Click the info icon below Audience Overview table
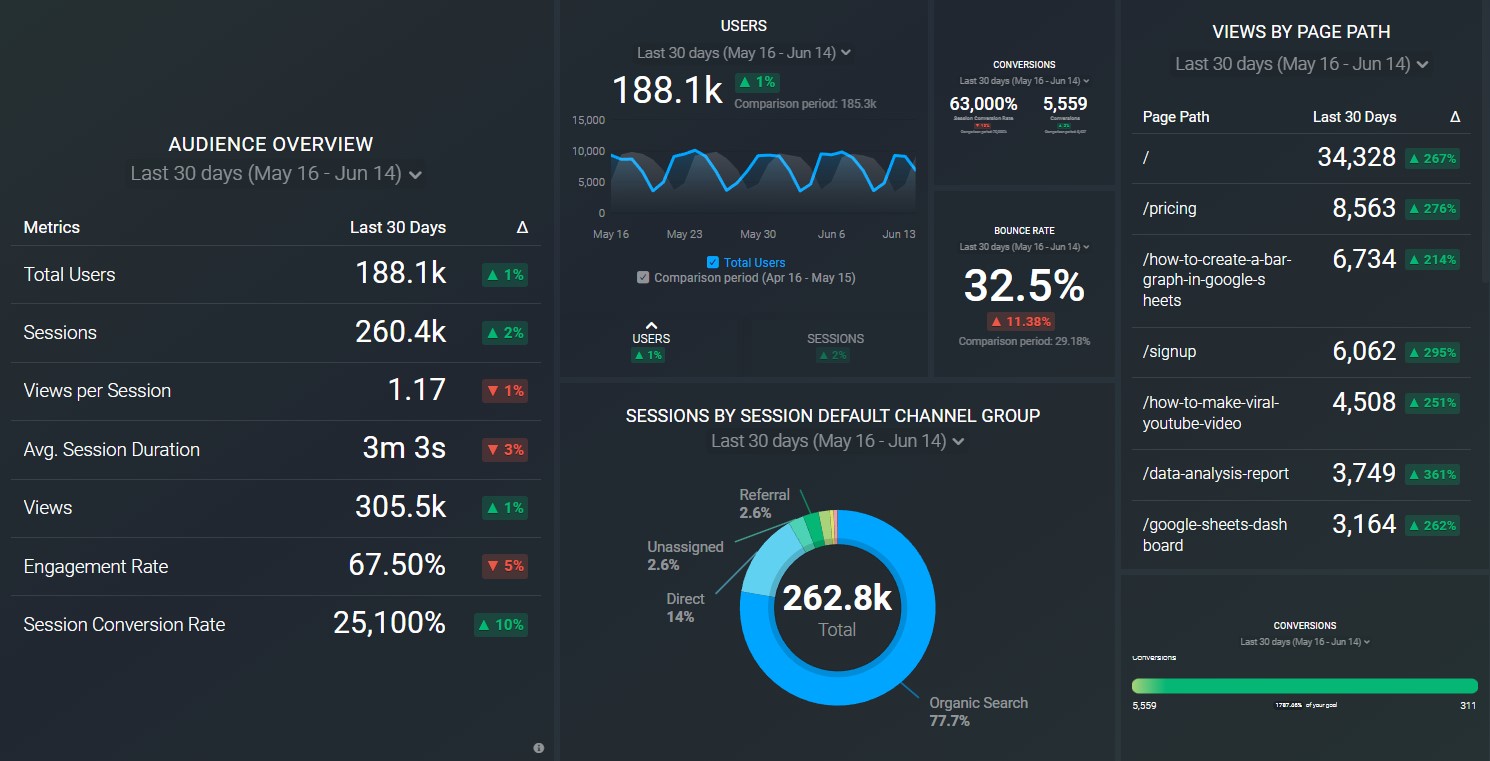Image resolution: width=1490 pixels, height=761 pixels. coord(539,748)
